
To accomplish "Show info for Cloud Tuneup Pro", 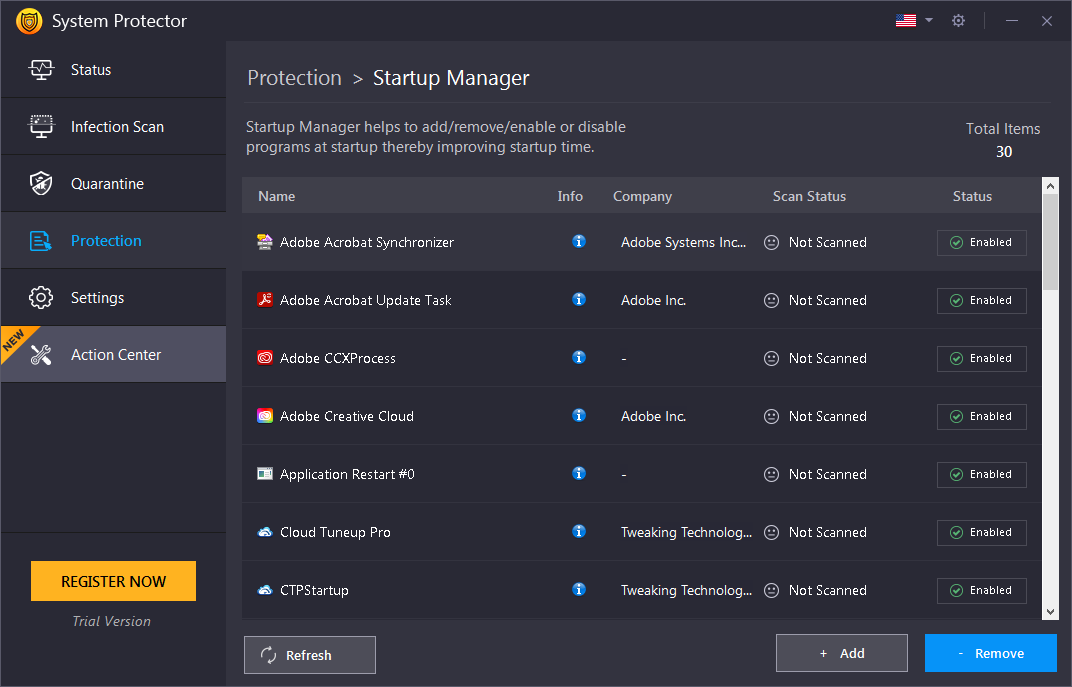I will tap(579, 532).
